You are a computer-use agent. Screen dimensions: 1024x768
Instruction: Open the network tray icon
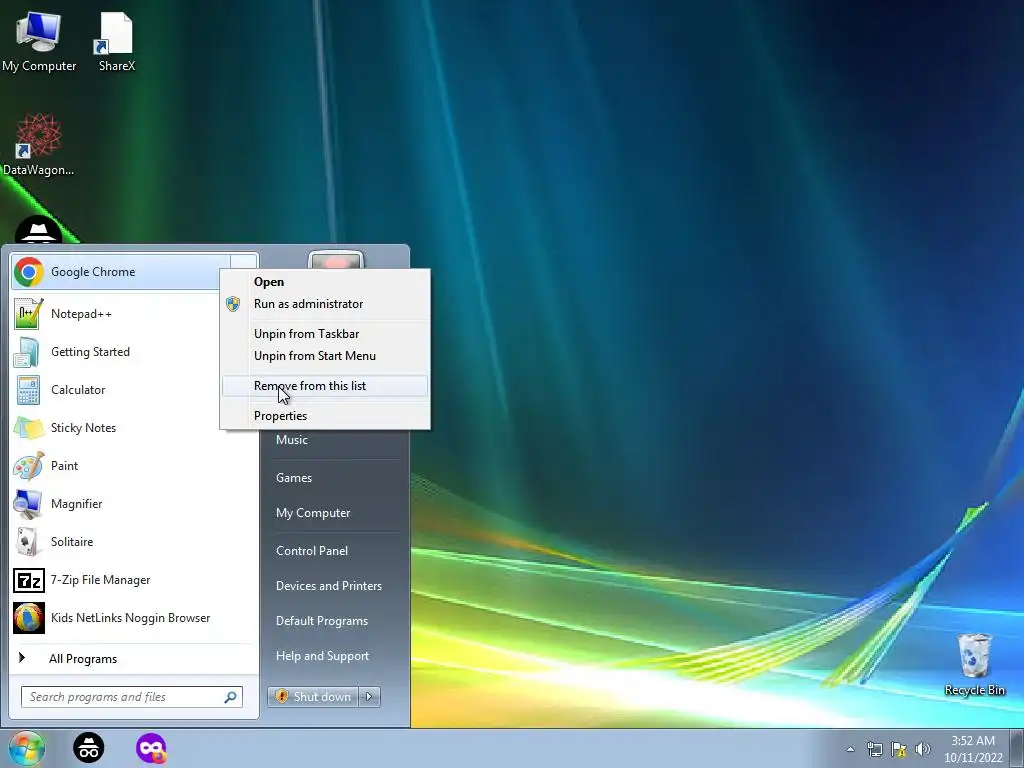(874, 749)
